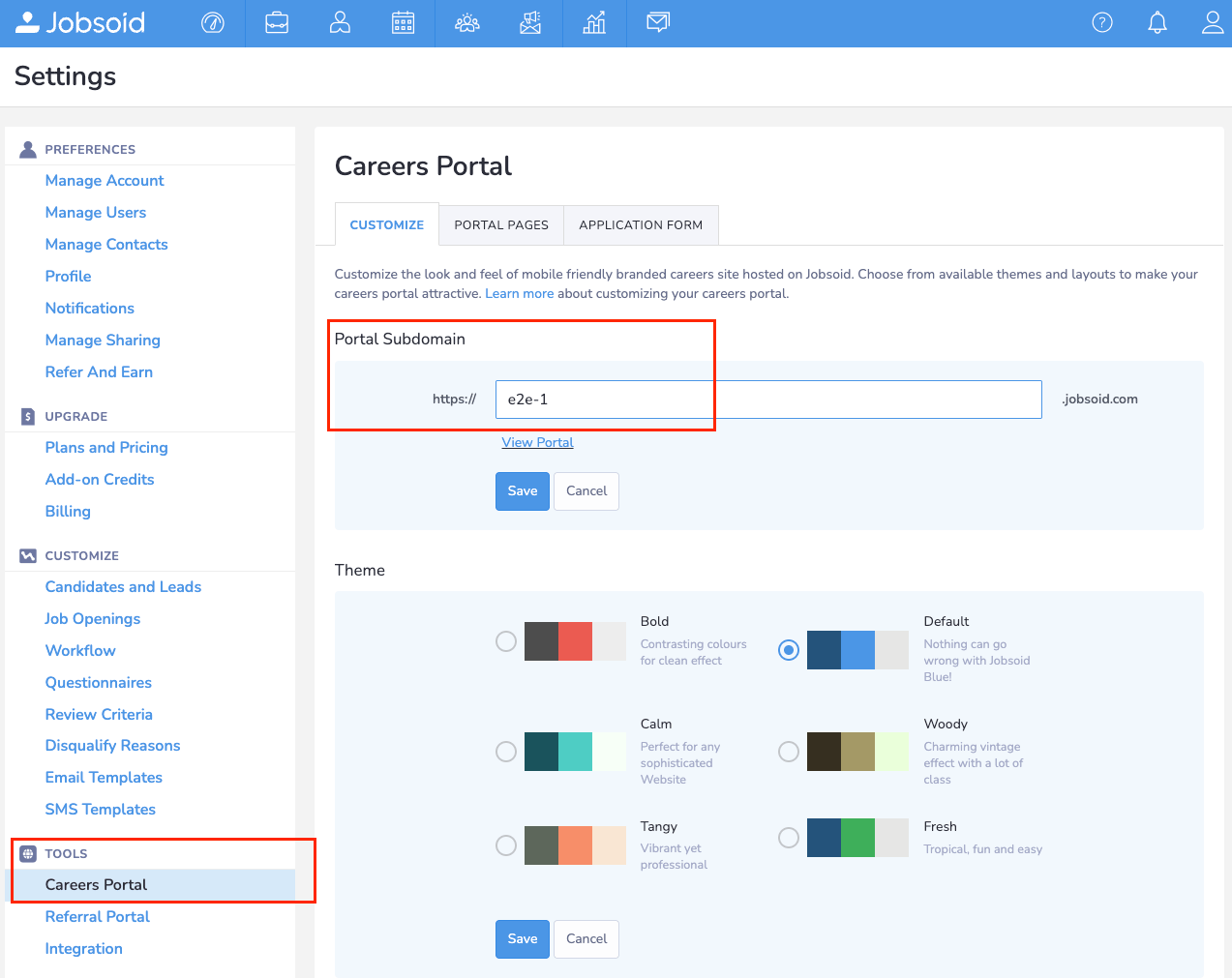
Task: Open Plans and Pricing
Action: [x=106, y=447]
